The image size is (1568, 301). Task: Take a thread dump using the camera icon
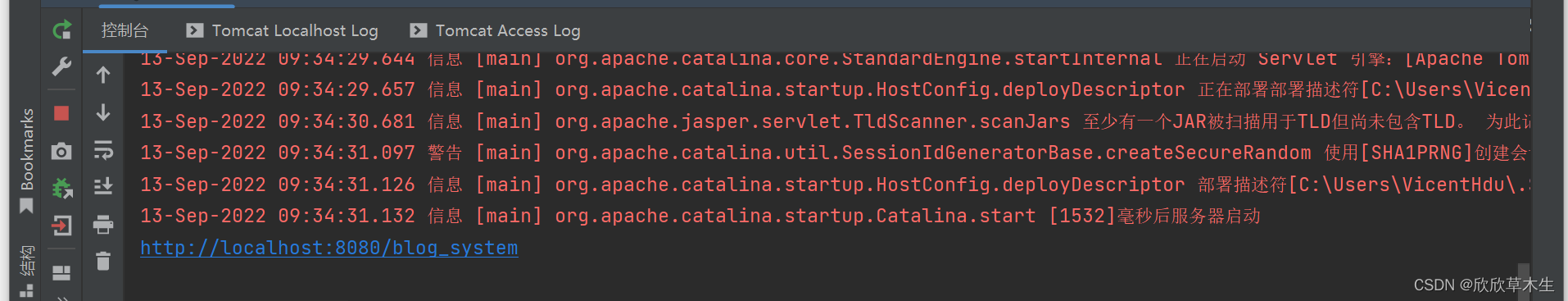[x=61, y=151]
